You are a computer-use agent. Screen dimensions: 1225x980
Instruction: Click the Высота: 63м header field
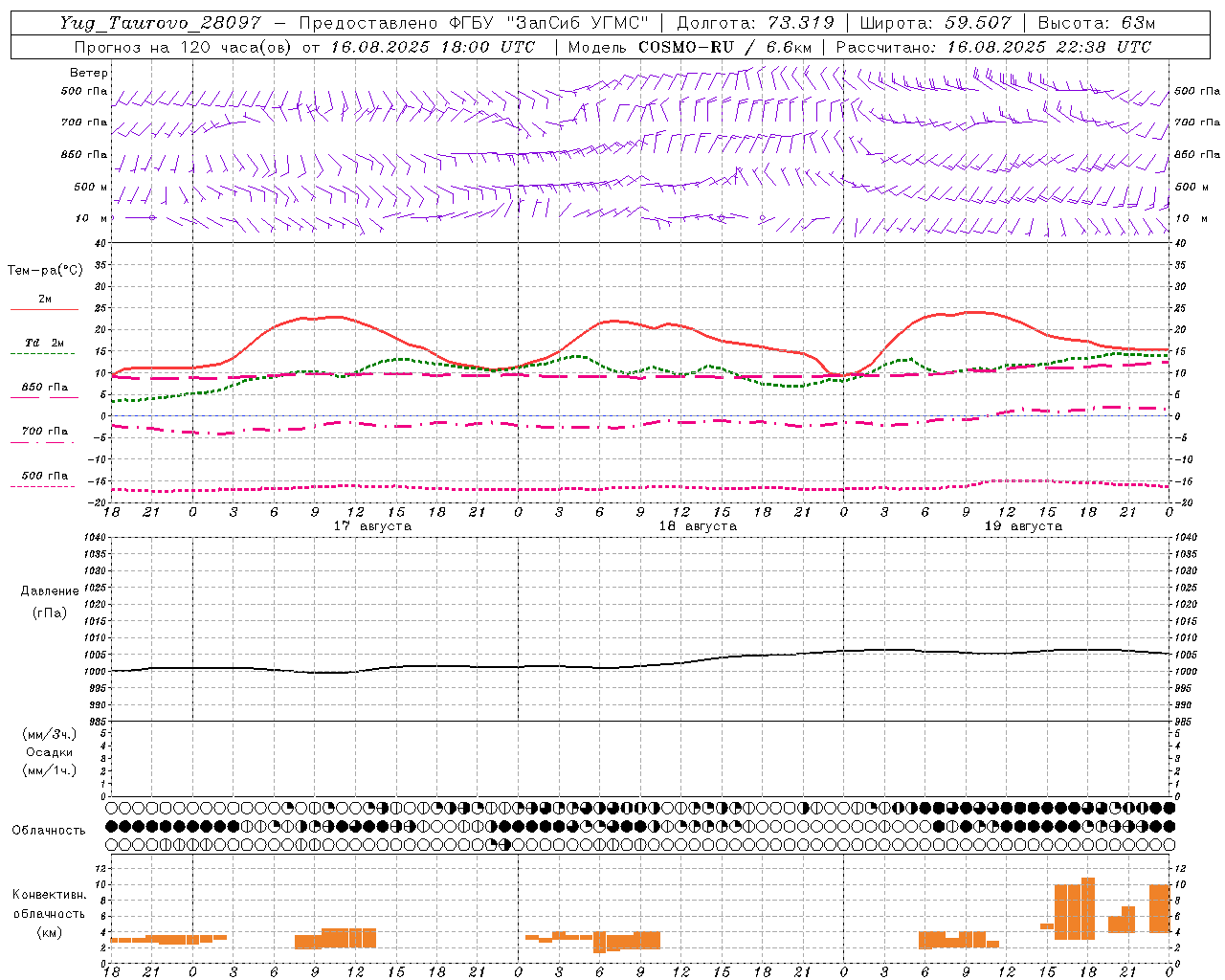point(1096,23)
